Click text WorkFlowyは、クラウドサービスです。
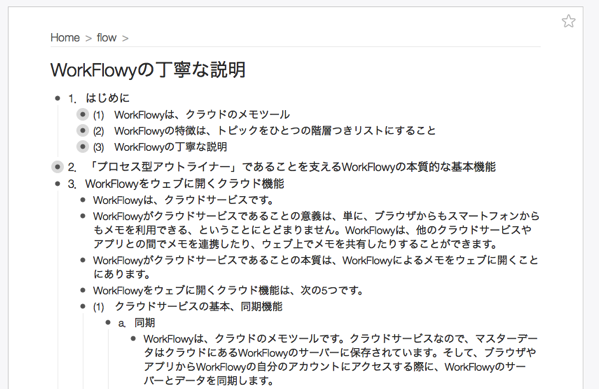Screen dimensions: 599x389 coord(184,200)
